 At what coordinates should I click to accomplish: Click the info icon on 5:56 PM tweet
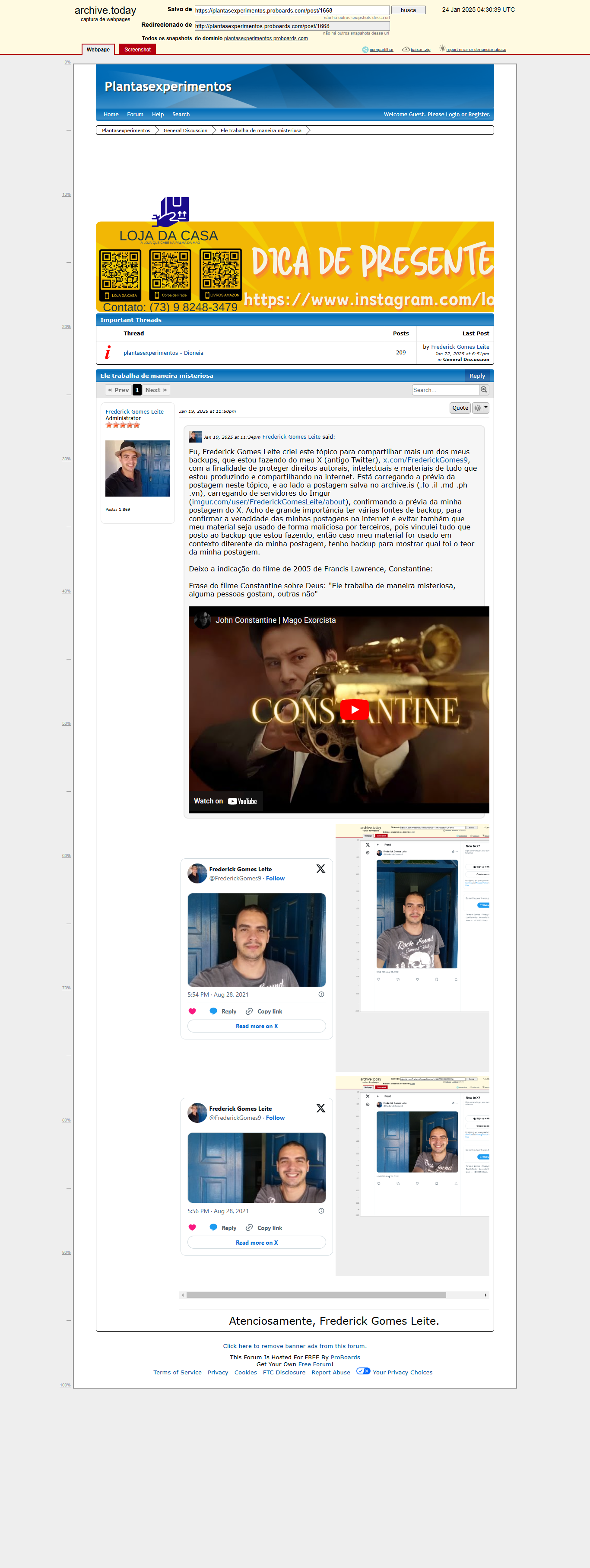point(321,1211)
